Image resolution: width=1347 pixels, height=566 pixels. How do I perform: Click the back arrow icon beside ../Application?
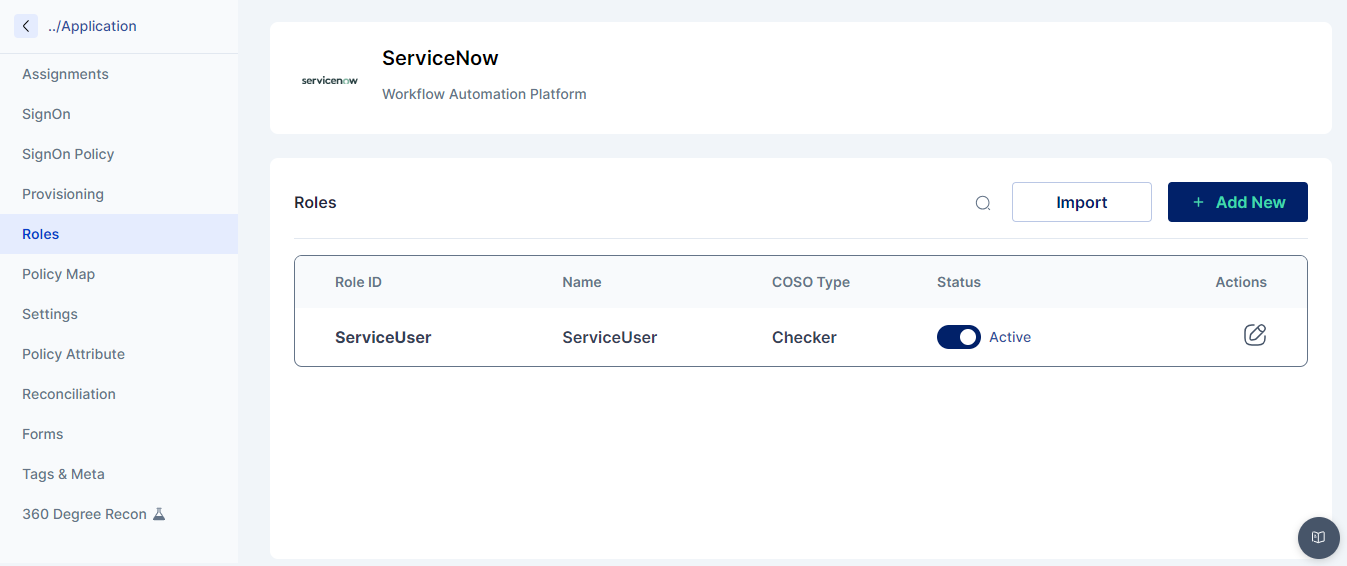26,26
